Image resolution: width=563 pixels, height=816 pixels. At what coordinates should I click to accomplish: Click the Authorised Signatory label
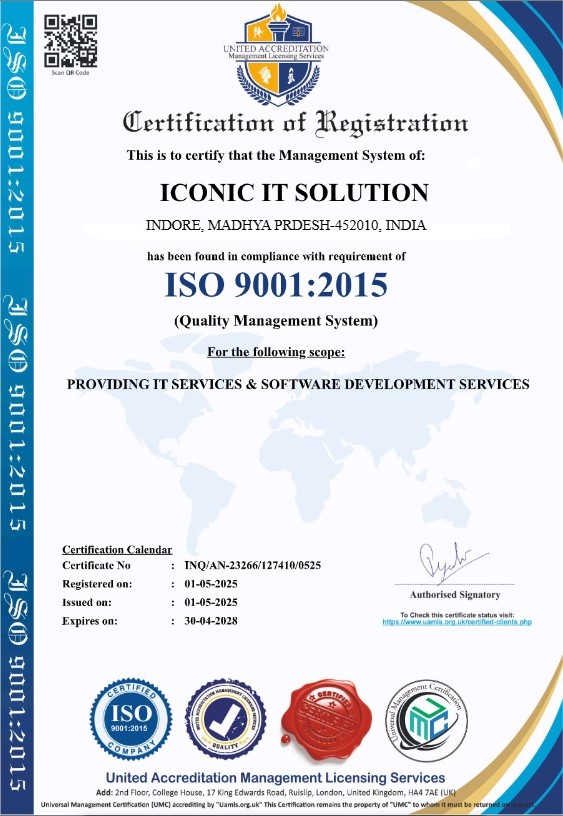click(x=455, y=594)
